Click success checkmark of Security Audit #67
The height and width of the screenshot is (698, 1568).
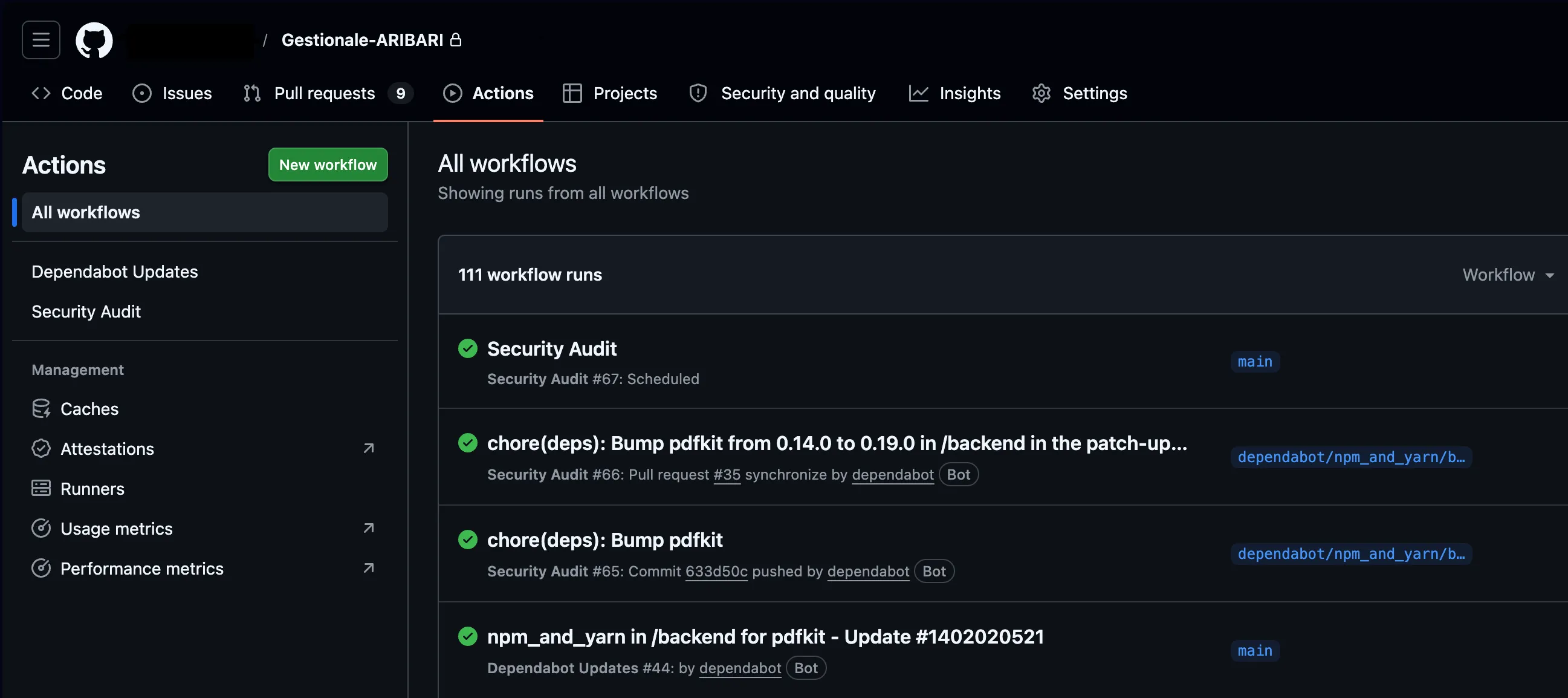[x=467, y=348]
